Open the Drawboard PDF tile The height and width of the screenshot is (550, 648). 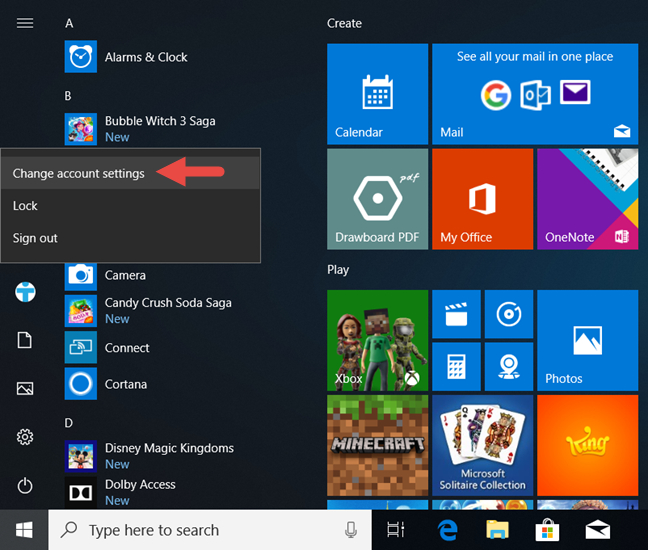(x=377, y=199)
